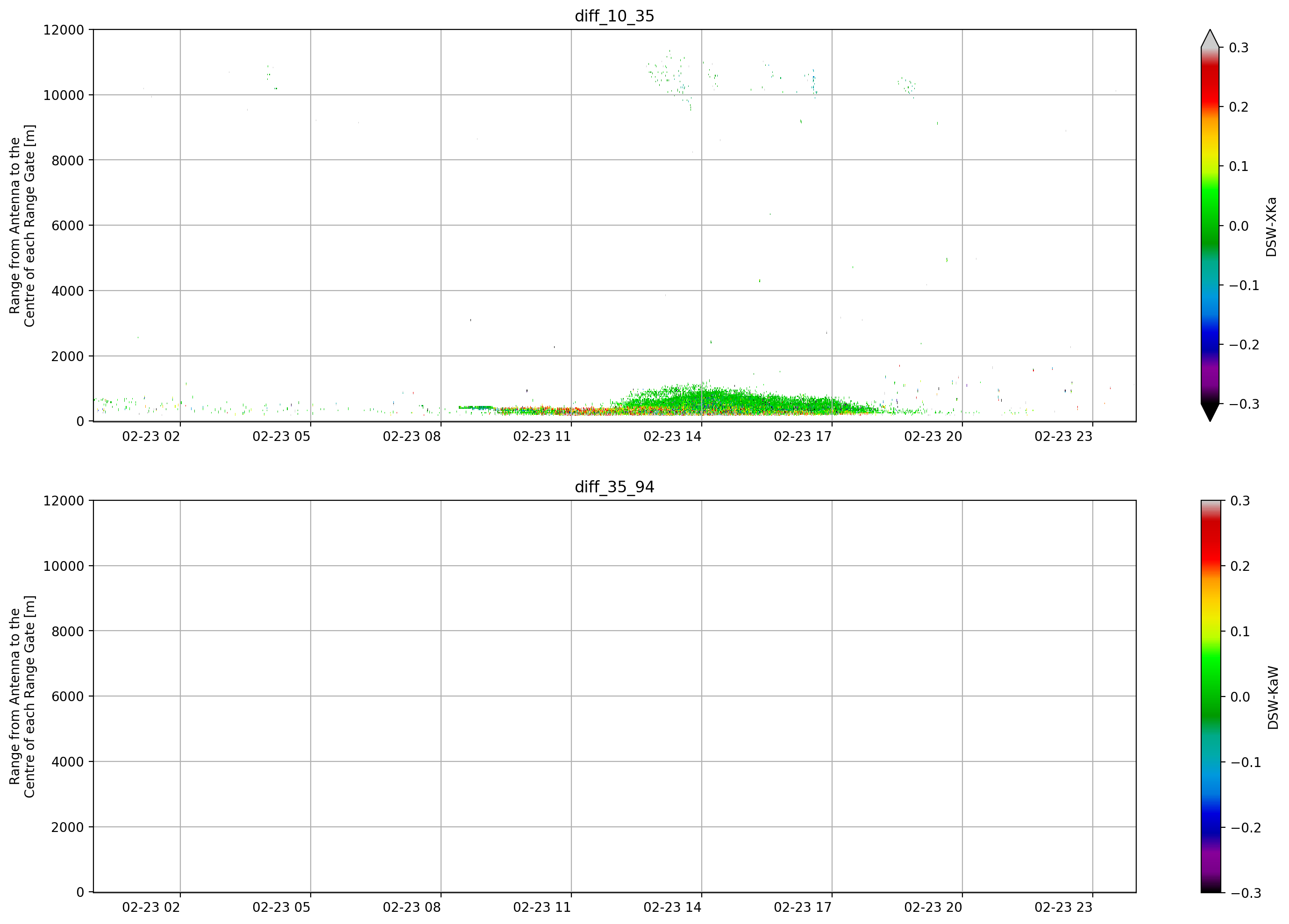Select the y-axis range label of diff_10_35

[22, 226]
